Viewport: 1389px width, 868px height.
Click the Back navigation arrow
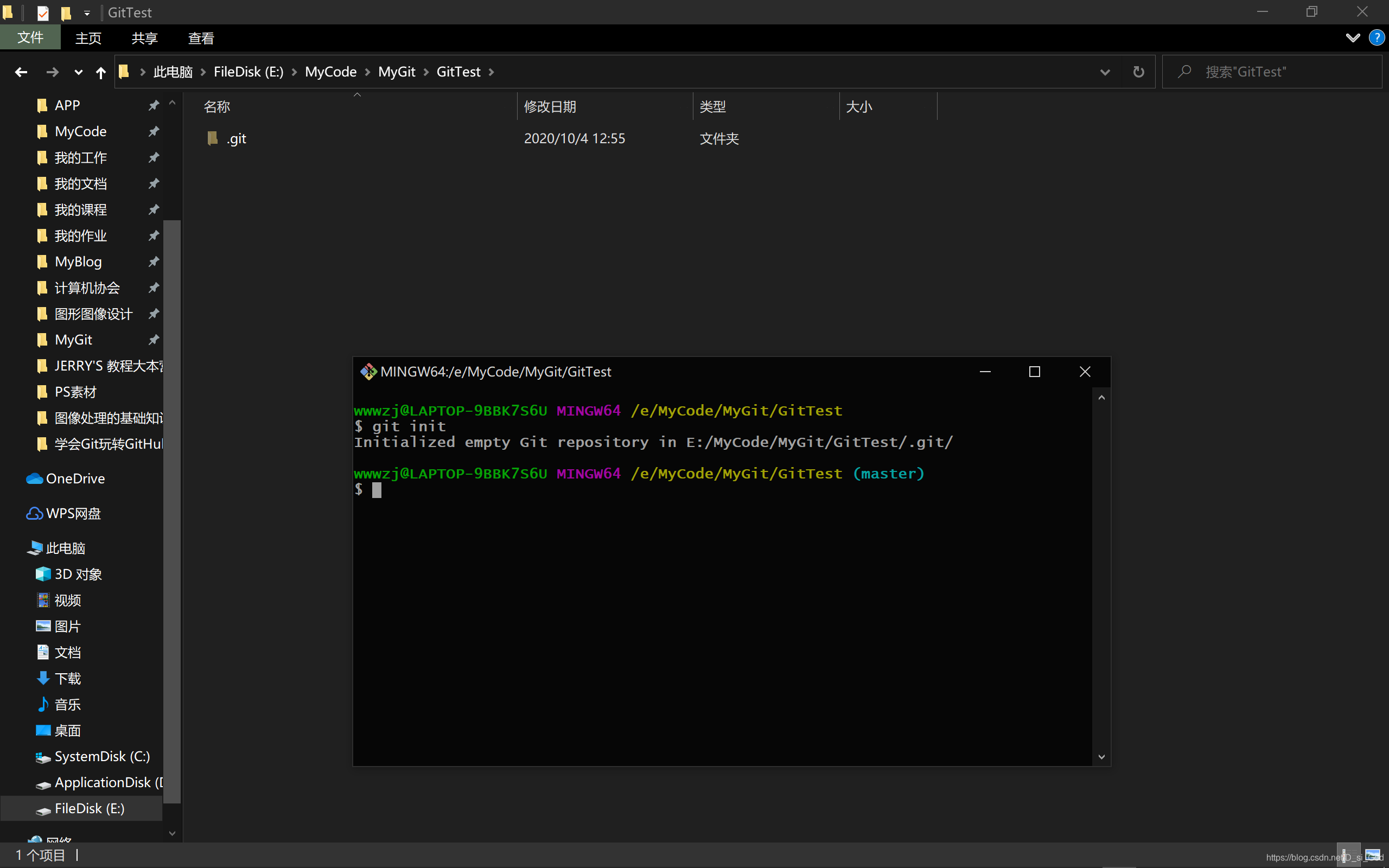[21, 72]
